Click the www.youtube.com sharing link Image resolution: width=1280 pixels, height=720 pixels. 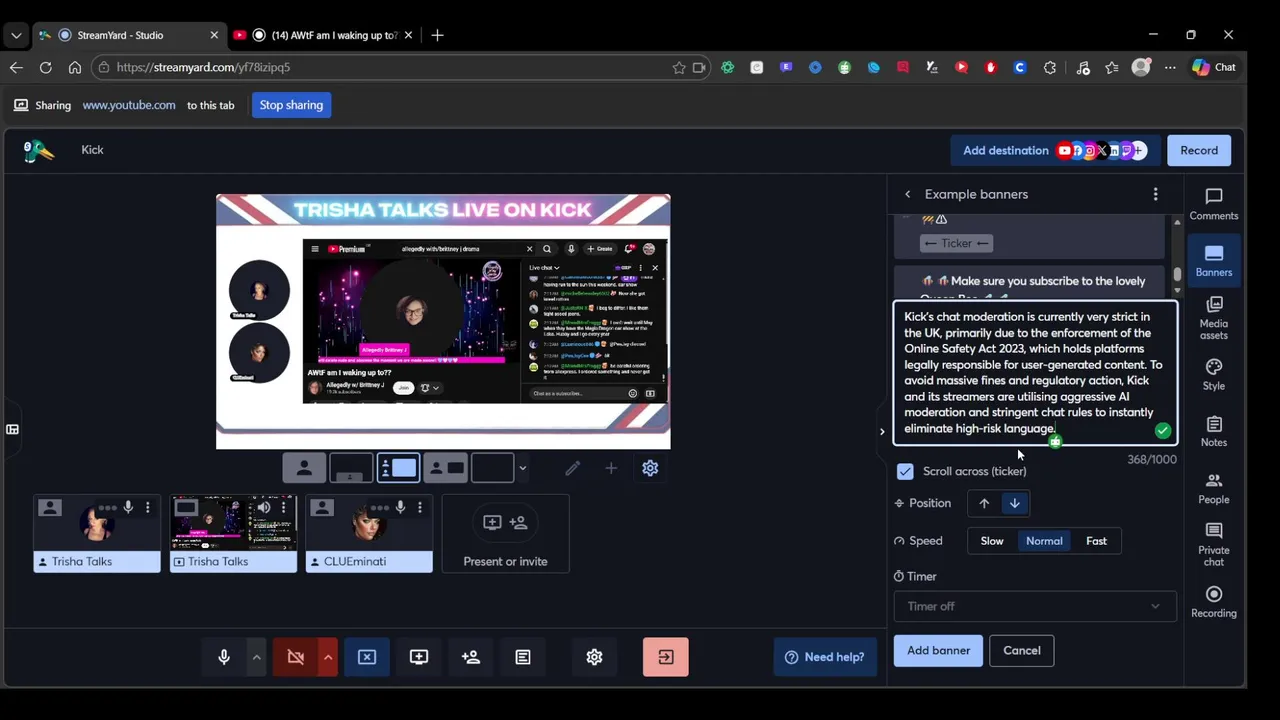pyautogui.click(x=129, y=105)
